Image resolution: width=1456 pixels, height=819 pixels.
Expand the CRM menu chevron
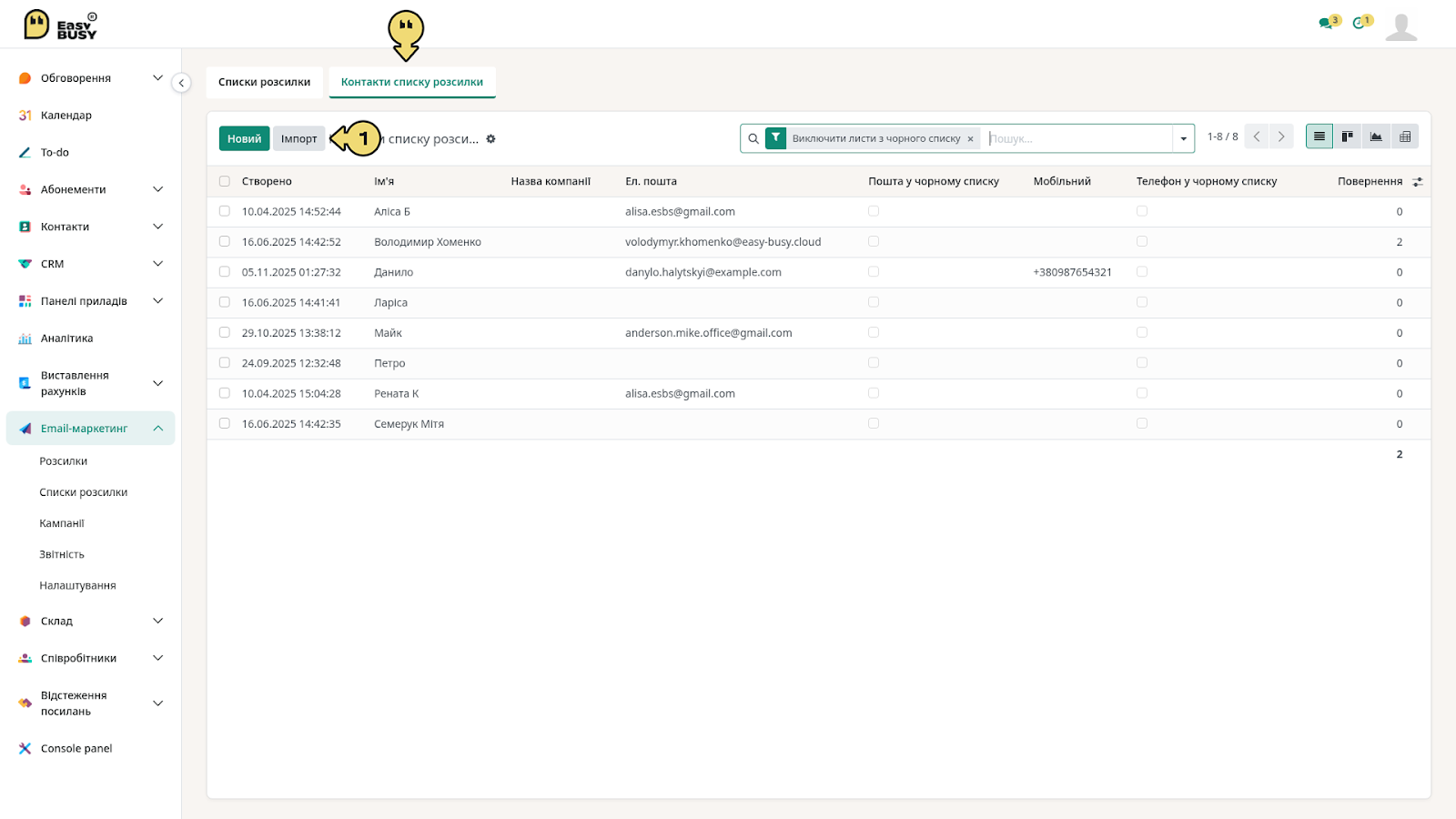157,264
